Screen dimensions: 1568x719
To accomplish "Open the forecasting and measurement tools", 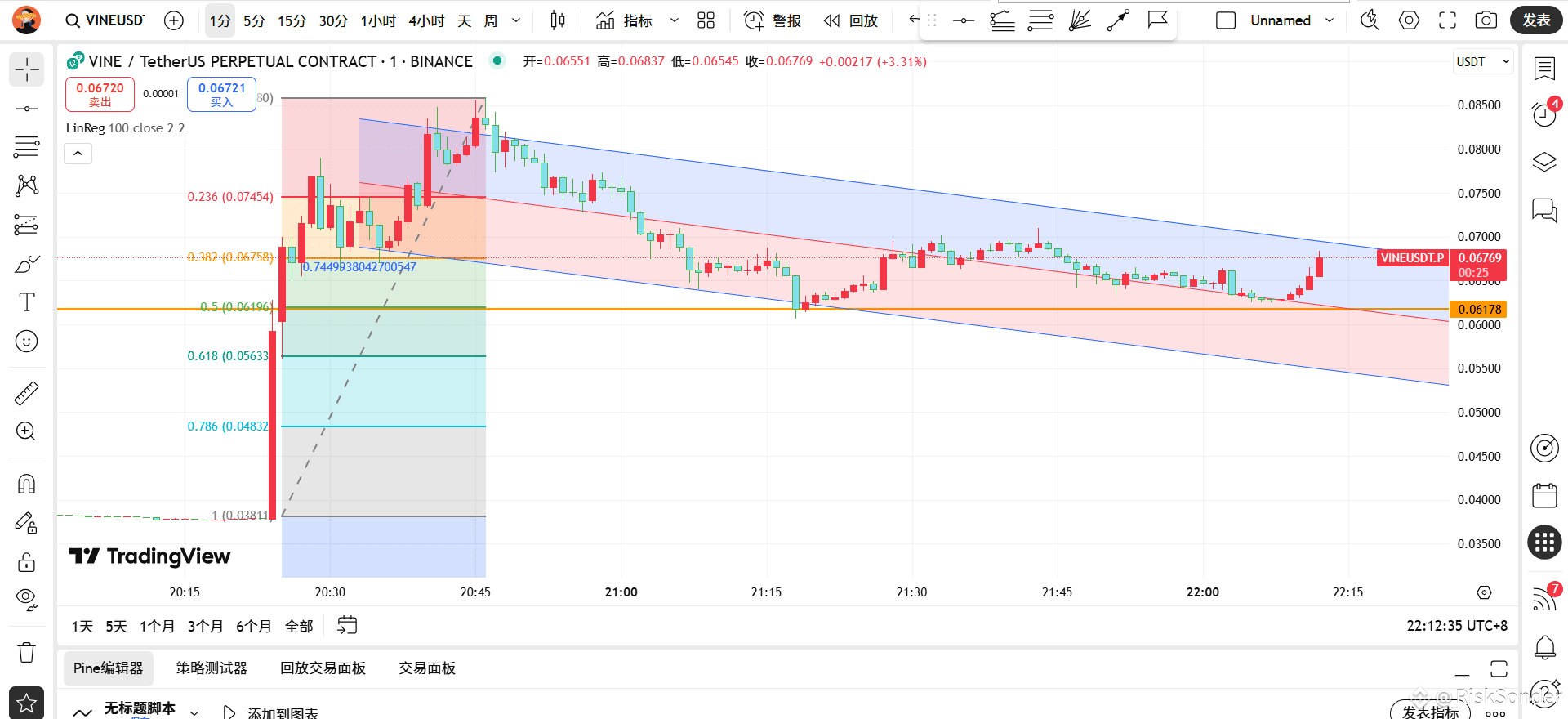I will pos(27,224).
